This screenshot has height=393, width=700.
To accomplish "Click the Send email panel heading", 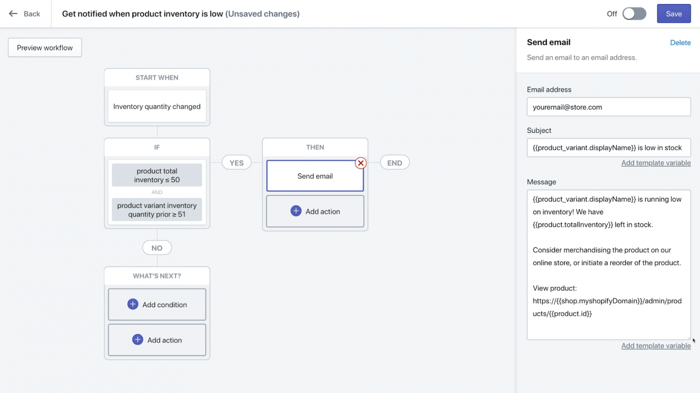I will click(548, 42).
